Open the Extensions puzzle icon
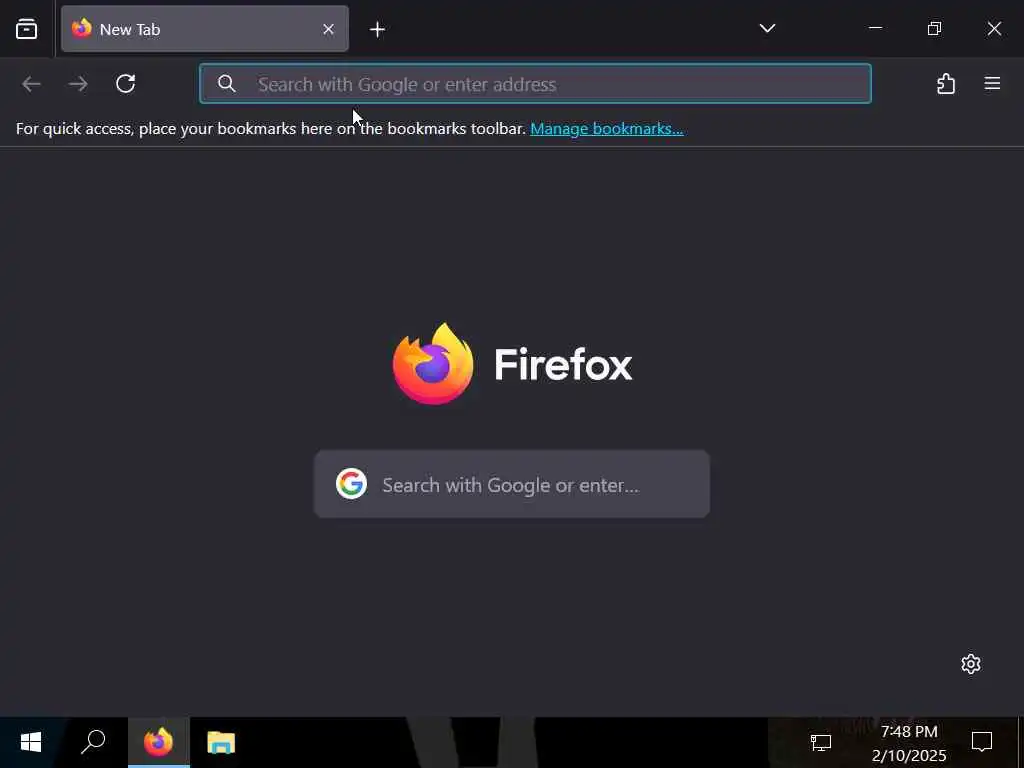Image resolution: width=1024 pixels, height=768 pixels. click(946, 84)
